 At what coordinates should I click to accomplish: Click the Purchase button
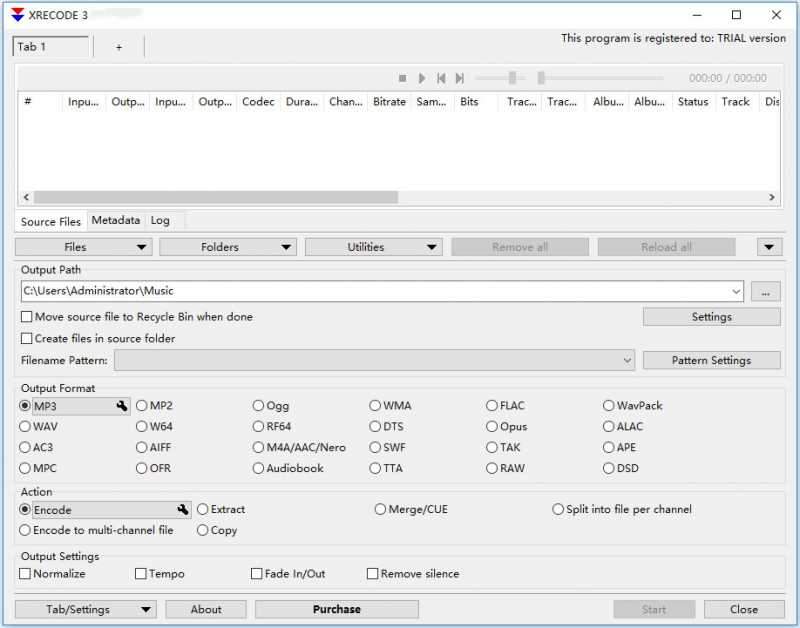pyautogui.click(x=336, y=609)
